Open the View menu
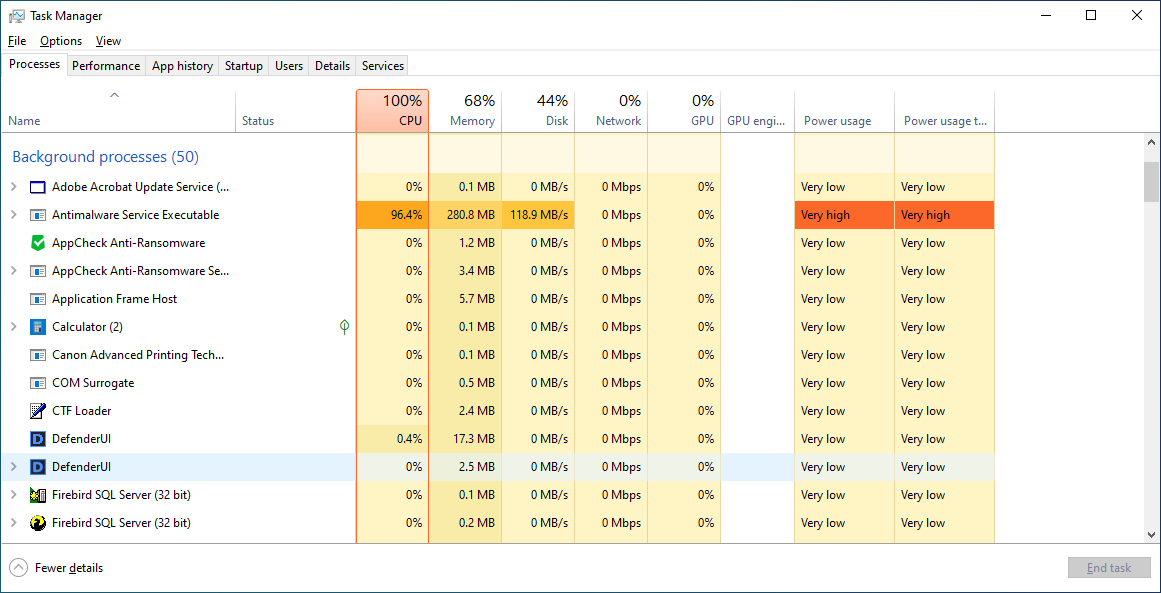This screenshot has width=1161, height=593. 108,41
